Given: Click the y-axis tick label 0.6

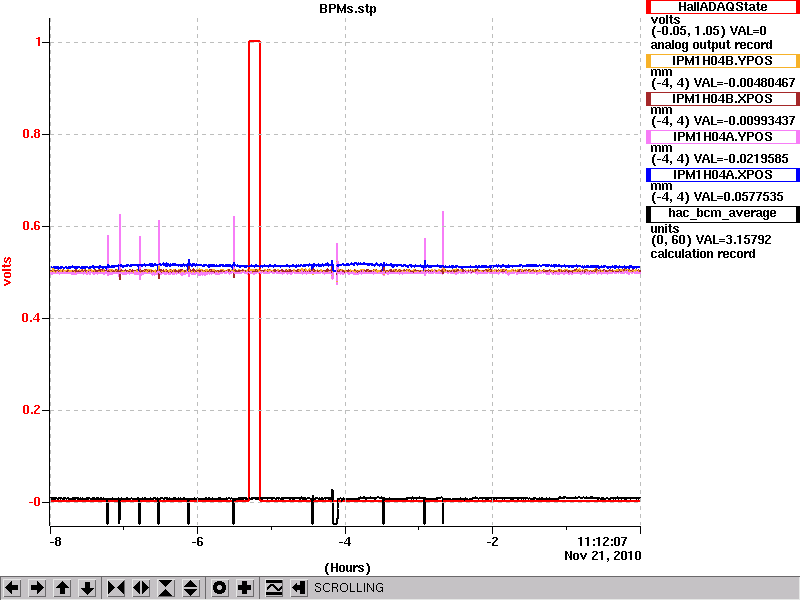Looking at the screenshot, I should click(32, 226).
